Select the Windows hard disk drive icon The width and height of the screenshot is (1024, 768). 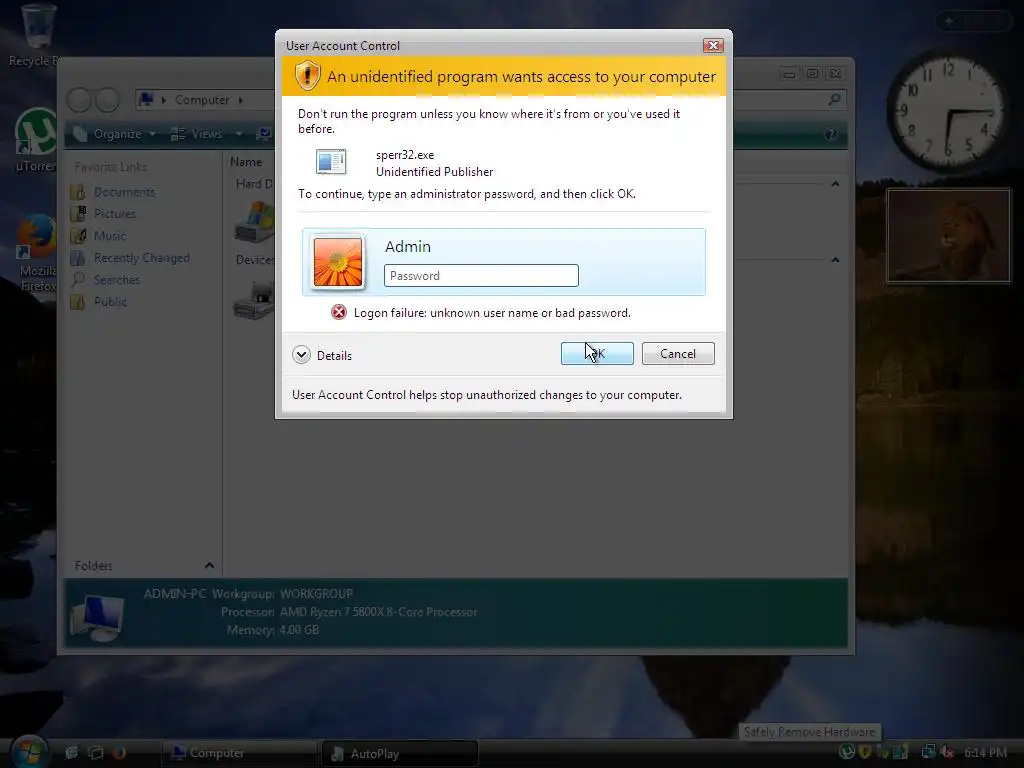(255, 221)
